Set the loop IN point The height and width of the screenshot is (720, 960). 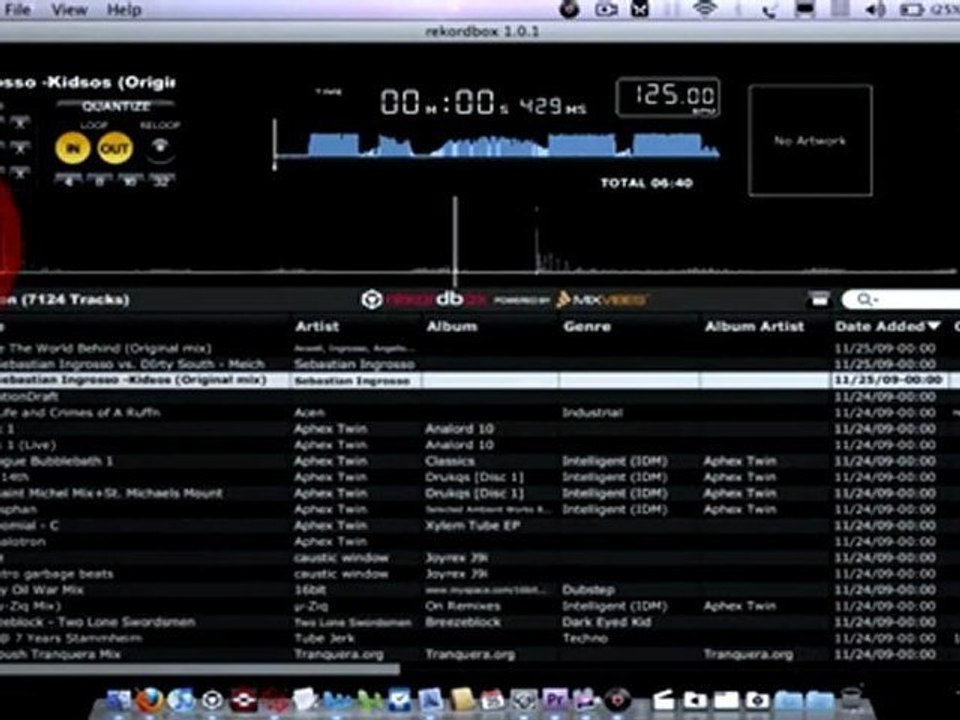coord(73,148)
